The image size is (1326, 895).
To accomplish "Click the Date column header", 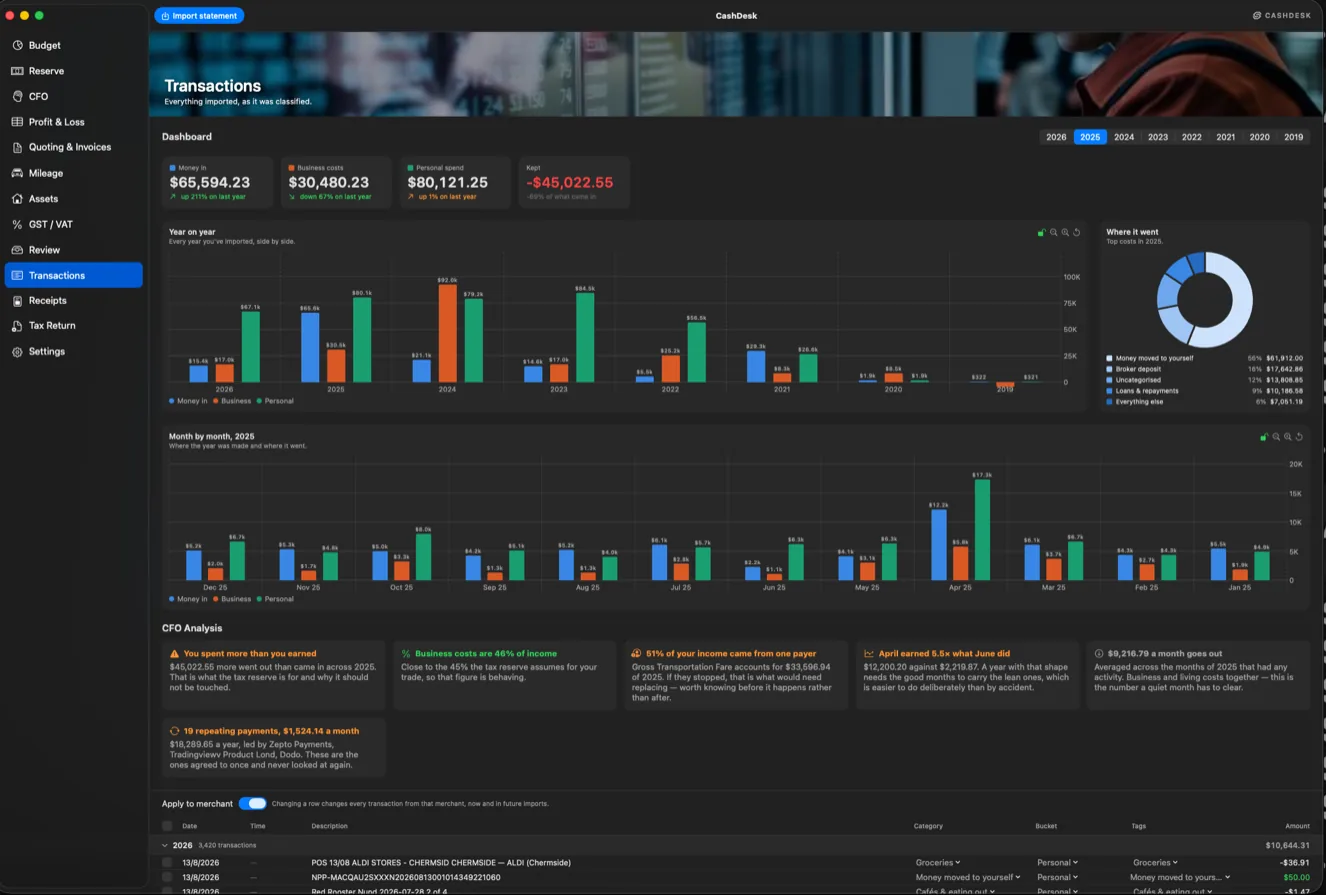I will tap(190, 826).
